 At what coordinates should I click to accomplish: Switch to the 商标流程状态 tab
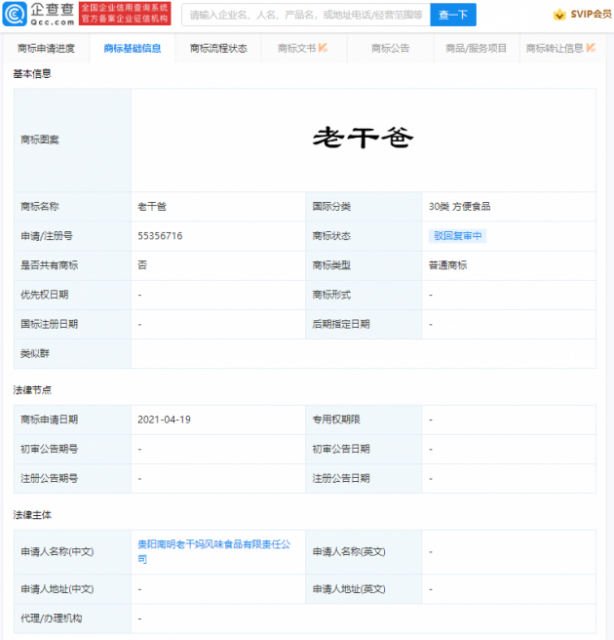click(x=218, y=49)
